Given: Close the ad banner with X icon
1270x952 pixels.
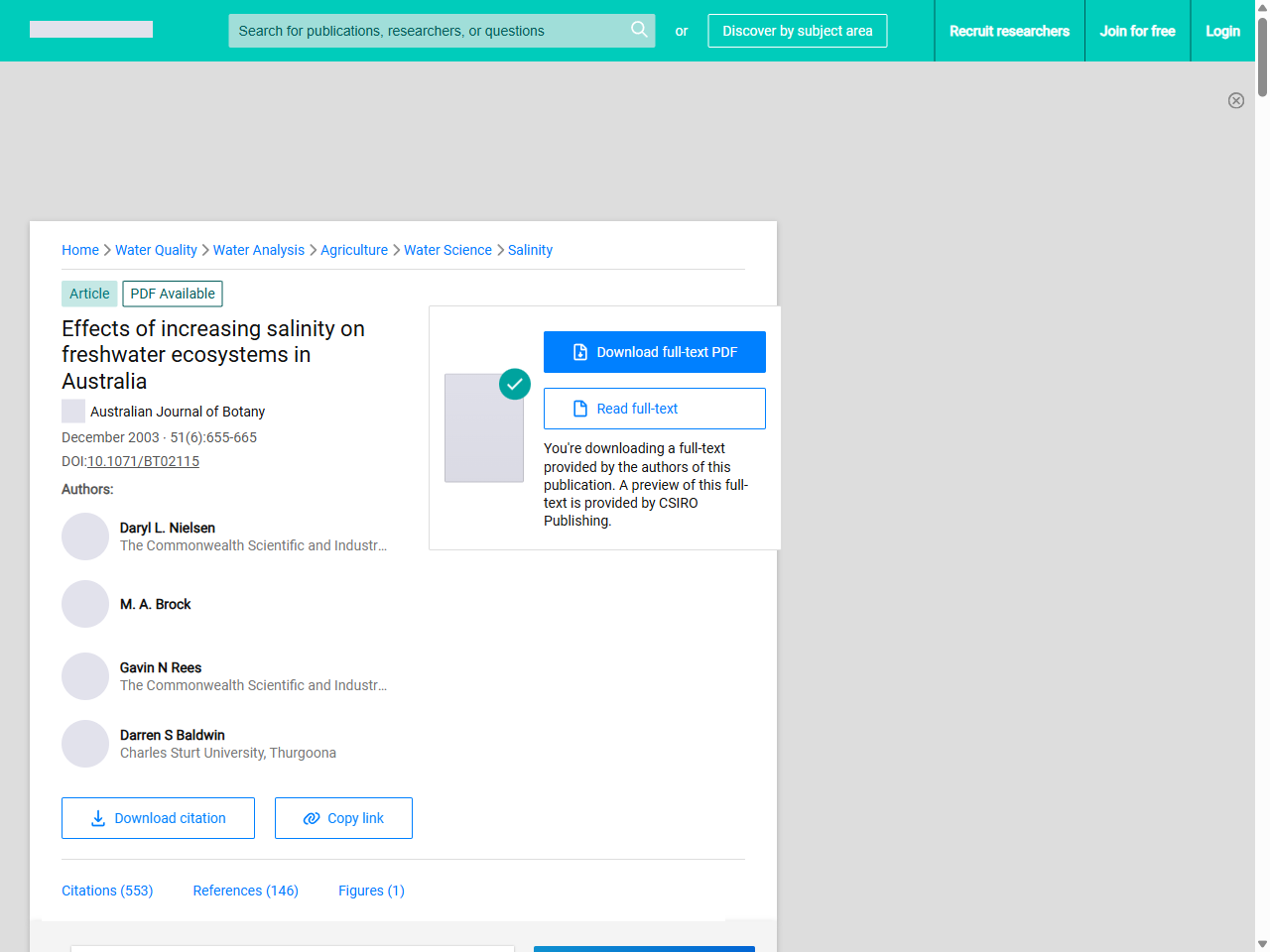Looking at the screenshot, I should point(1235,100).
